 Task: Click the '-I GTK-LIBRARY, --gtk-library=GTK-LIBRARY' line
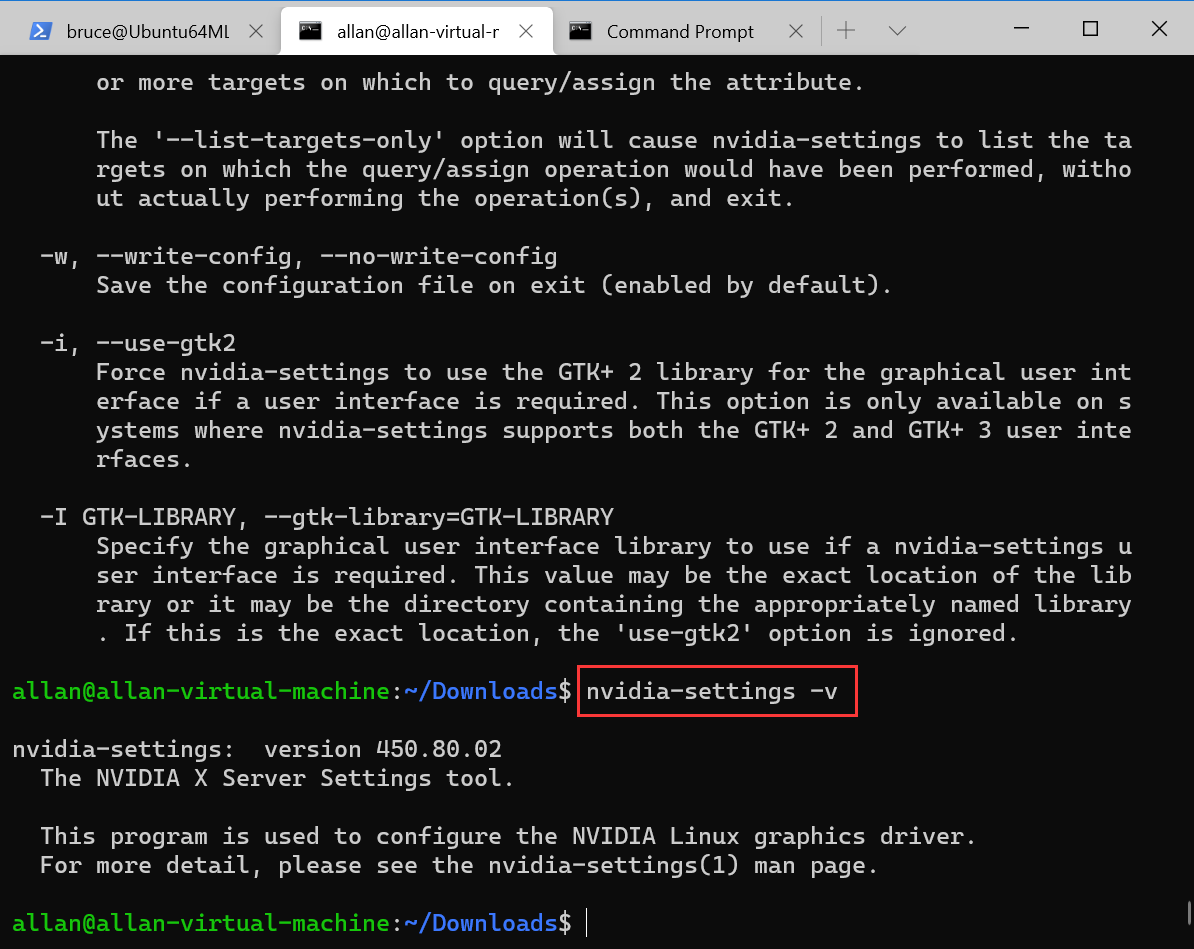click(x=327, y=518)
